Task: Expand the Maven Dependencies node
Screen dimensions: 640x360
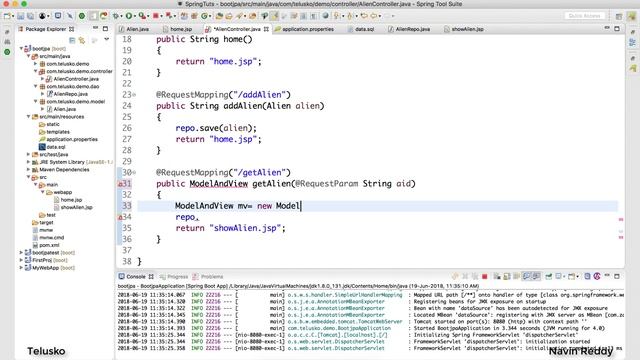Action: tap(29, 169)
